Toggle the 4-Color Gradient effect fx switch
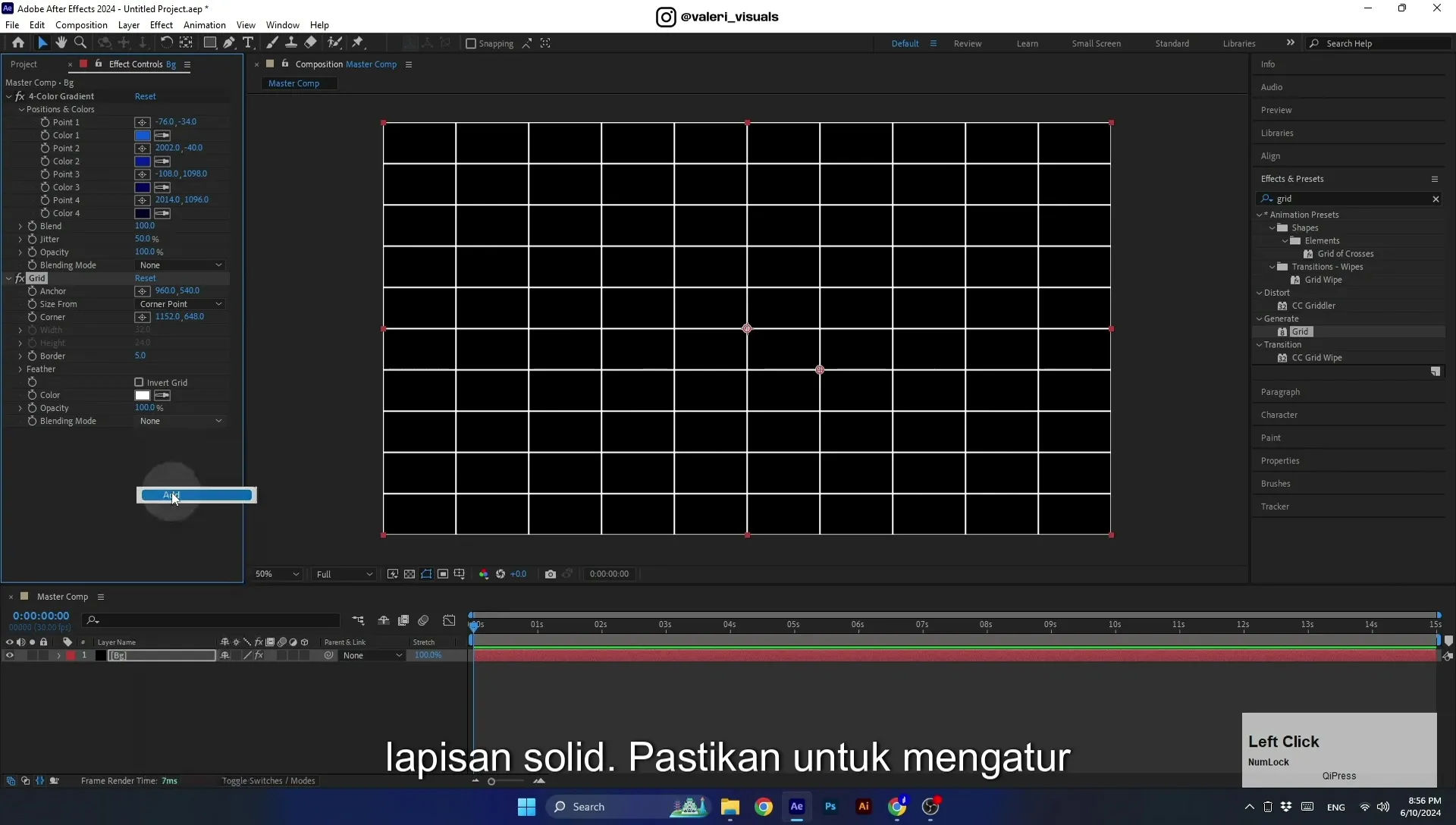Viewport: 1456px width, 825px height. (20, 96)
